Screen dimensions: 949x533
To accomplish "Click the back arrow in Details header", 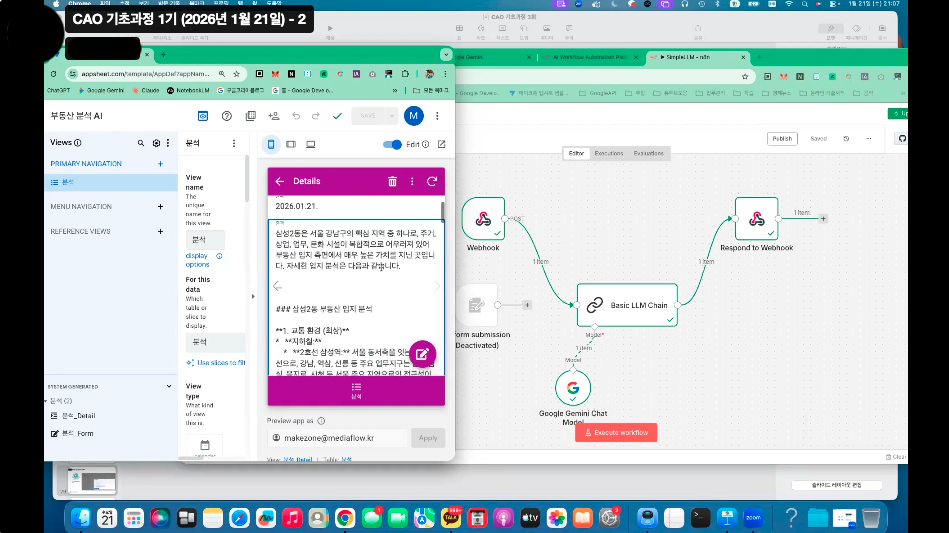I will [280, 181].
